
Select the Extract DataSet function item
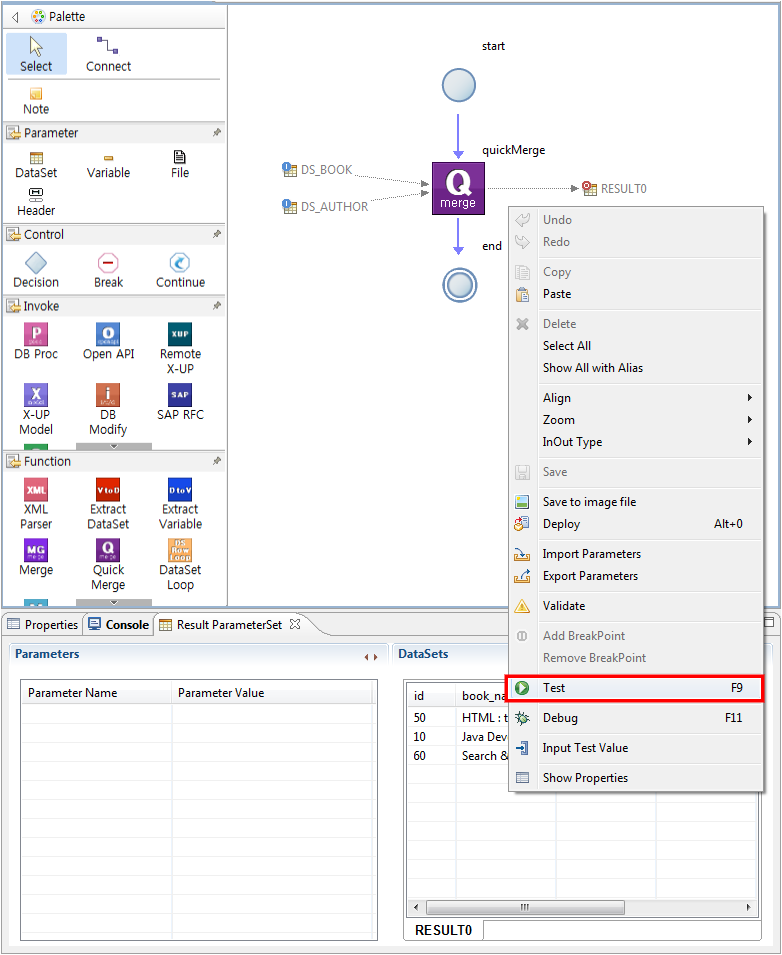click(108, 504)
